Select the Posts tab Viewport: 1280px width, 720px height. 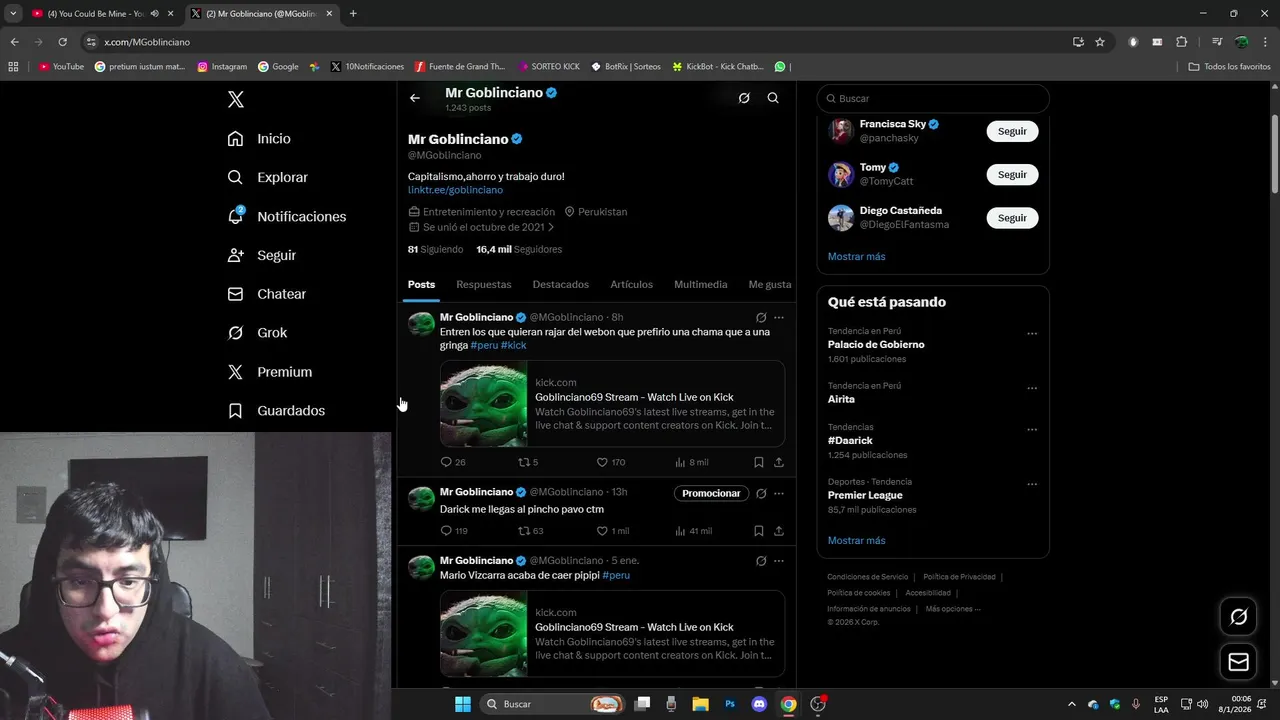421,285
